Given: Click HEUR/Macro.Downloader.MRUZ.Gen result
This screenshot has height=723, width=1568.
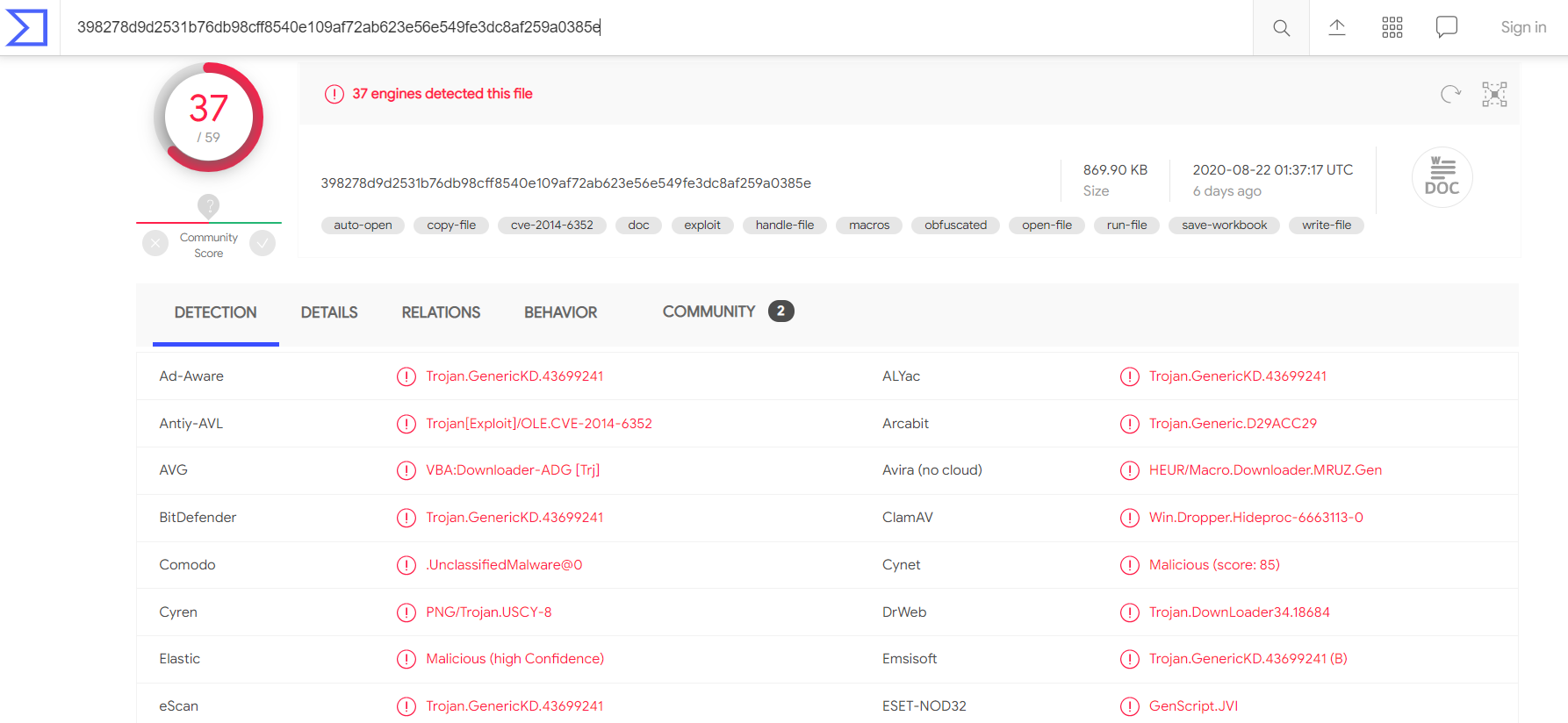Looking at the screenshot, I should pos(1265,470).
